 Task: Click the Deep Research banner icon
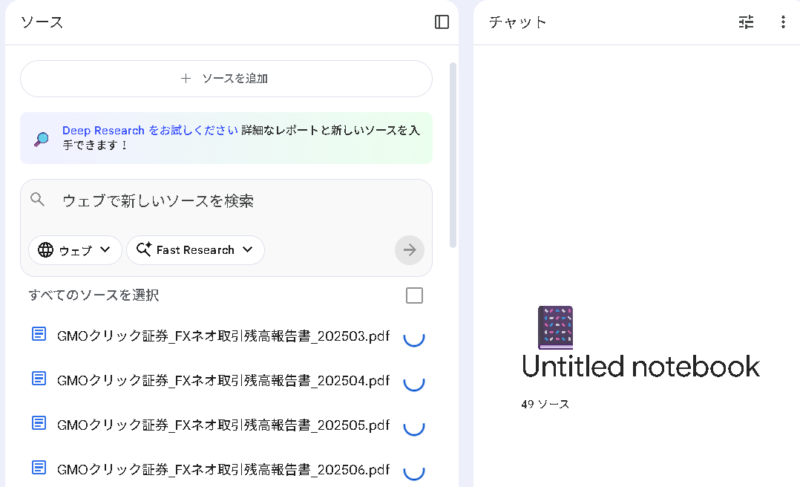click(x=41, y=139)
